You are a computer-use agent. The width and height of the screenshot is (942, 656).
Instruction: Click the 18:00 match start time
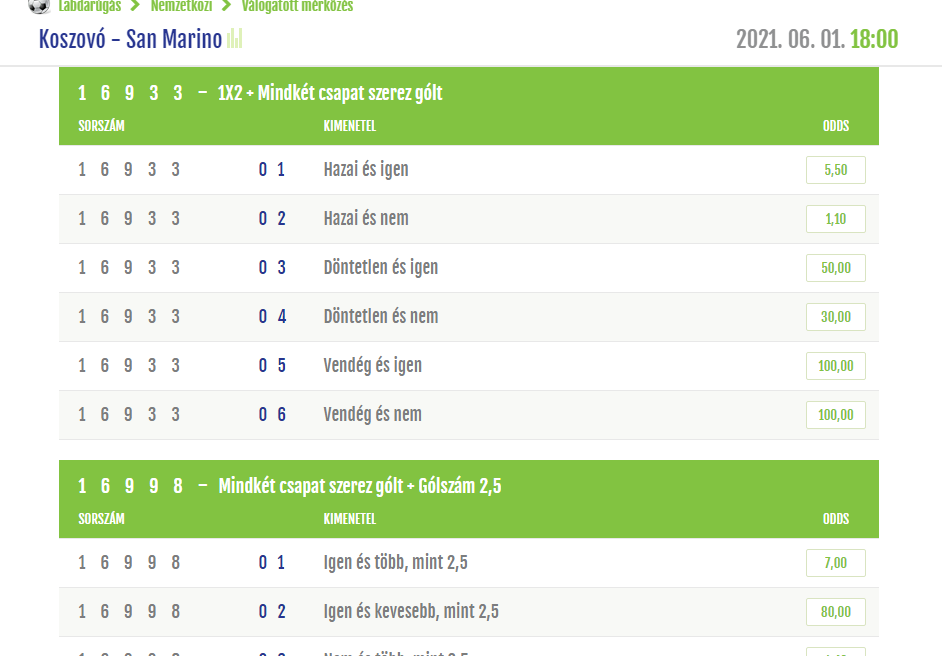tap(873, 40)
